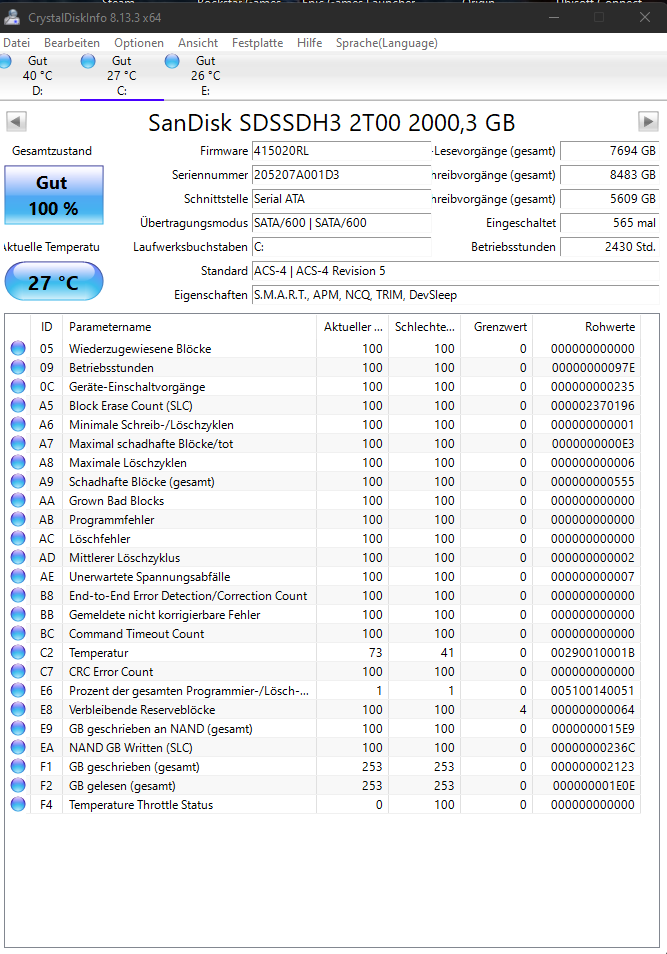Screen dimensions: 667x954
Task: Select the Gemeldete nicht korrigierbare Fehler row text
Action: point(164,615)
